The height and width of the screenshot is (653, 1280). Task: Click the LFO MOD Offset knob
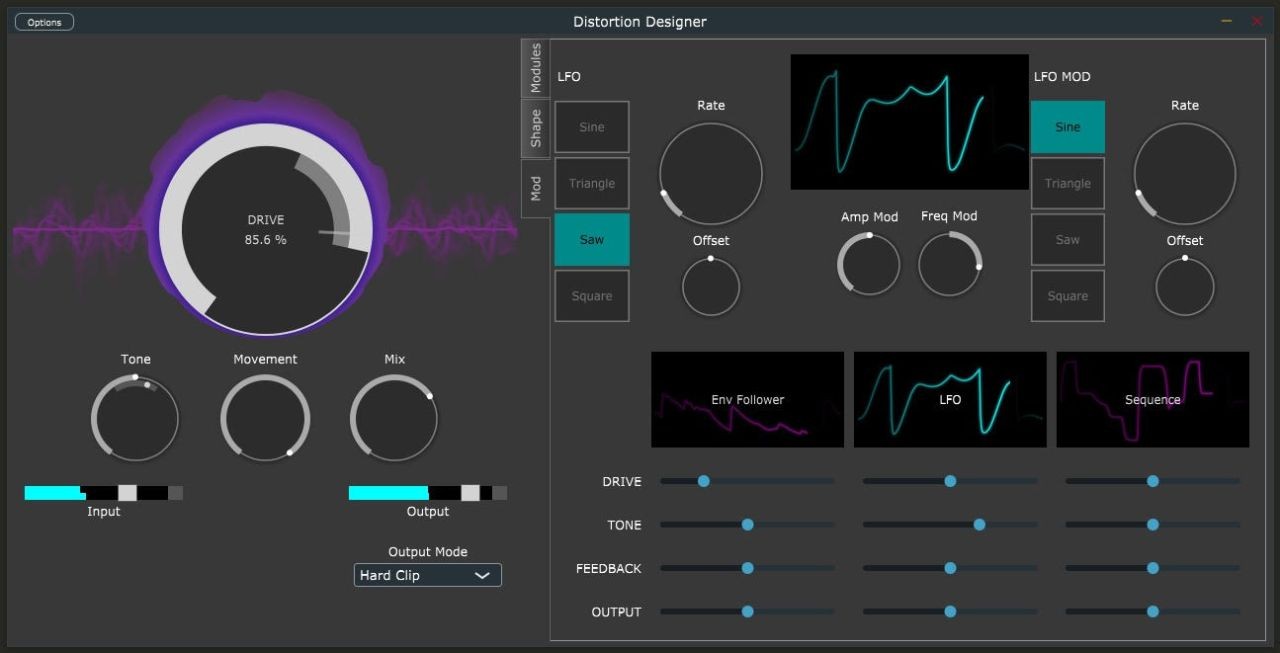click(x=1184, y=287)
